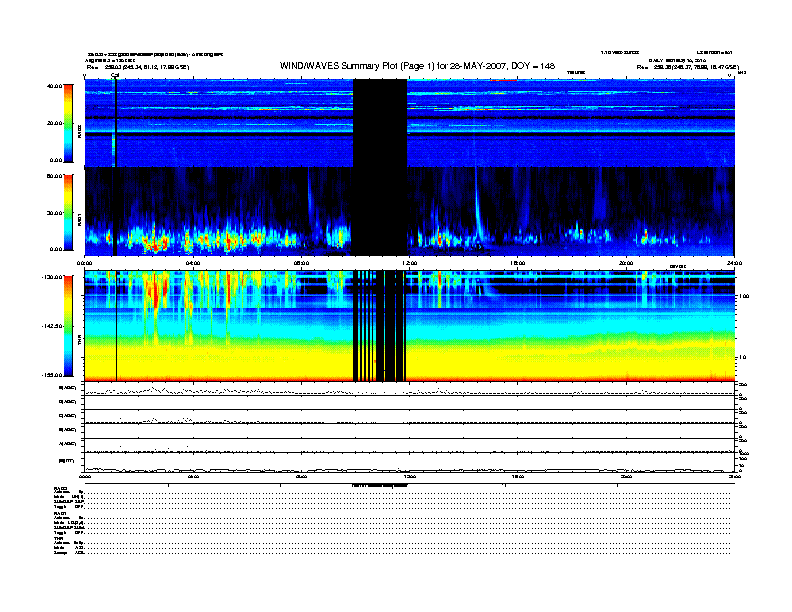Click the TNR status header below plots
The image size is (792, 612).
tap(58, 538)
